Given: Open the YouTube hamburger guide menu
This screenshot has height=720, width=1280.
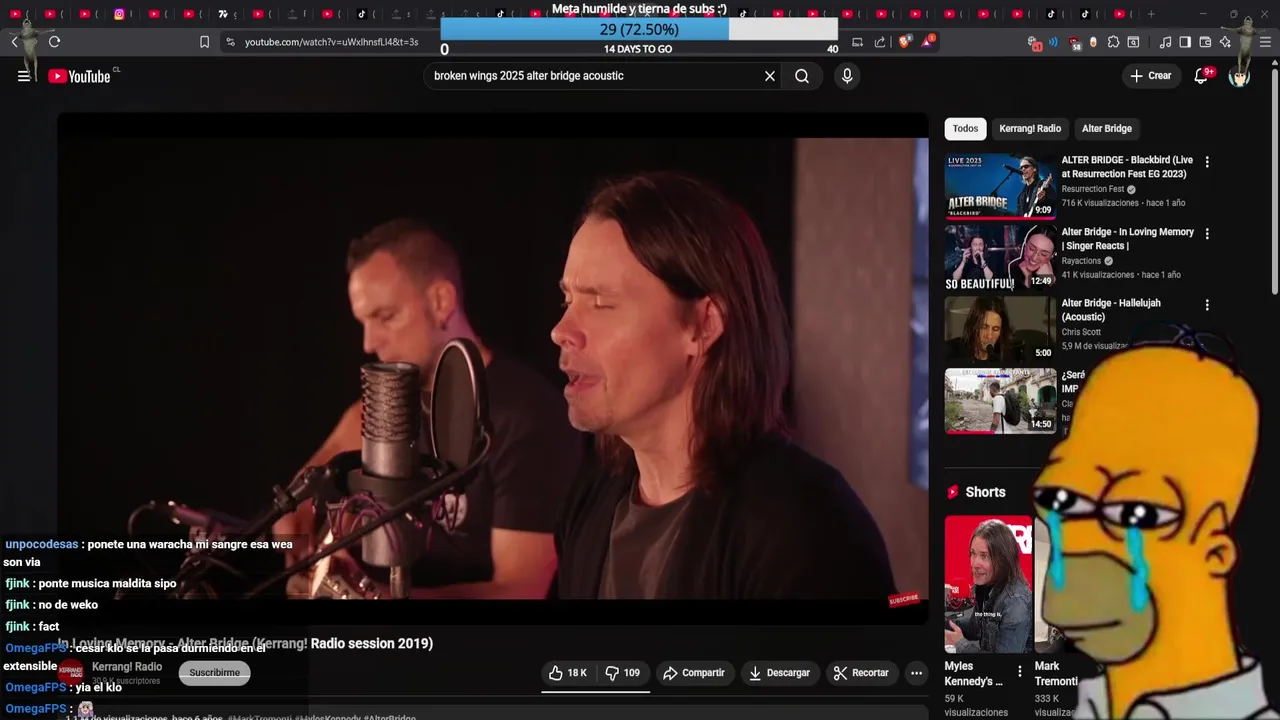Looking at the screenshot, I should 24,76.
